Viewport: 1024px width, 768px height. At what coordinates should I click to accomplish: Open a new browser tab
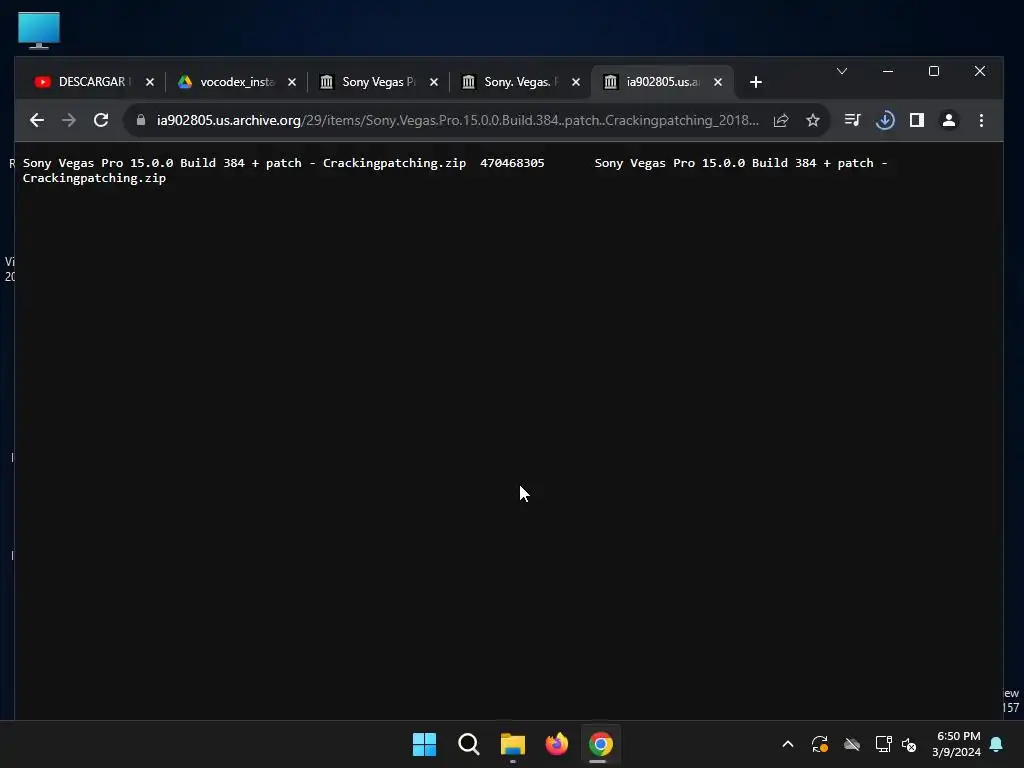[756, 82]
